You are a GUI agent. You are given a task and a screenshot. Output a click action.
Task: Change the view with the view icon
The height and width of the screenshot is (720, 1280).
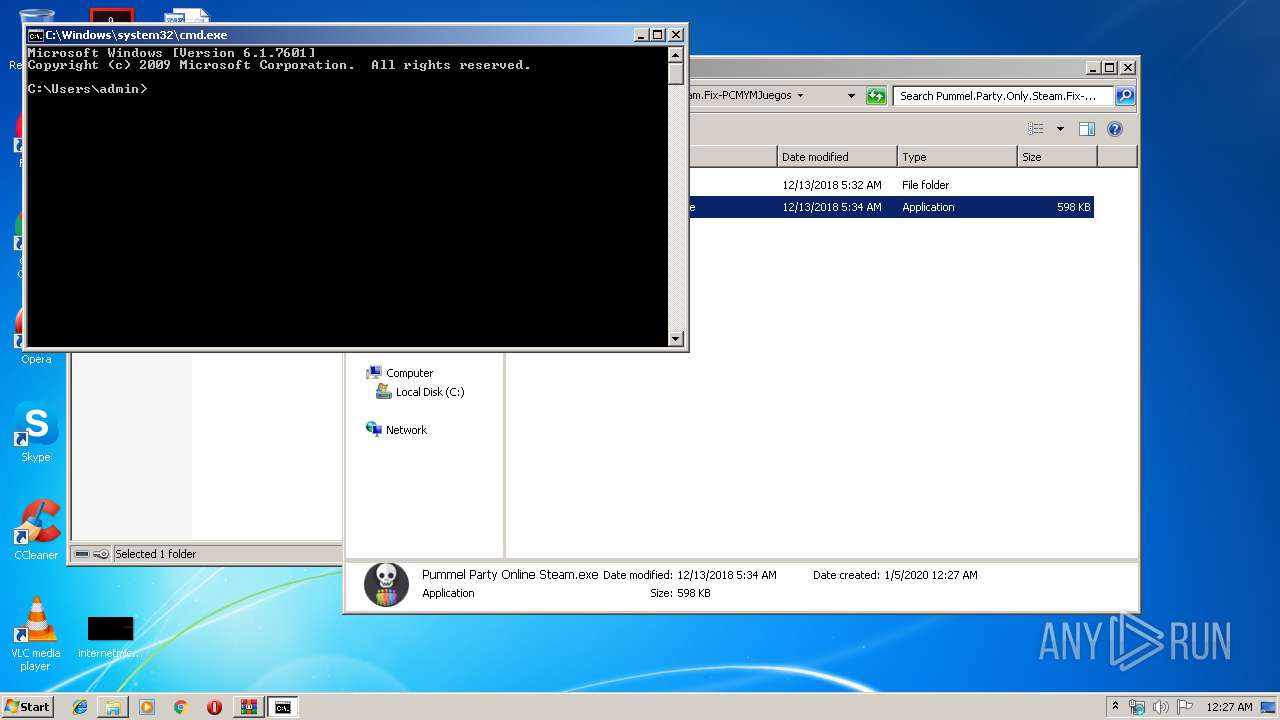[1035, 129]
